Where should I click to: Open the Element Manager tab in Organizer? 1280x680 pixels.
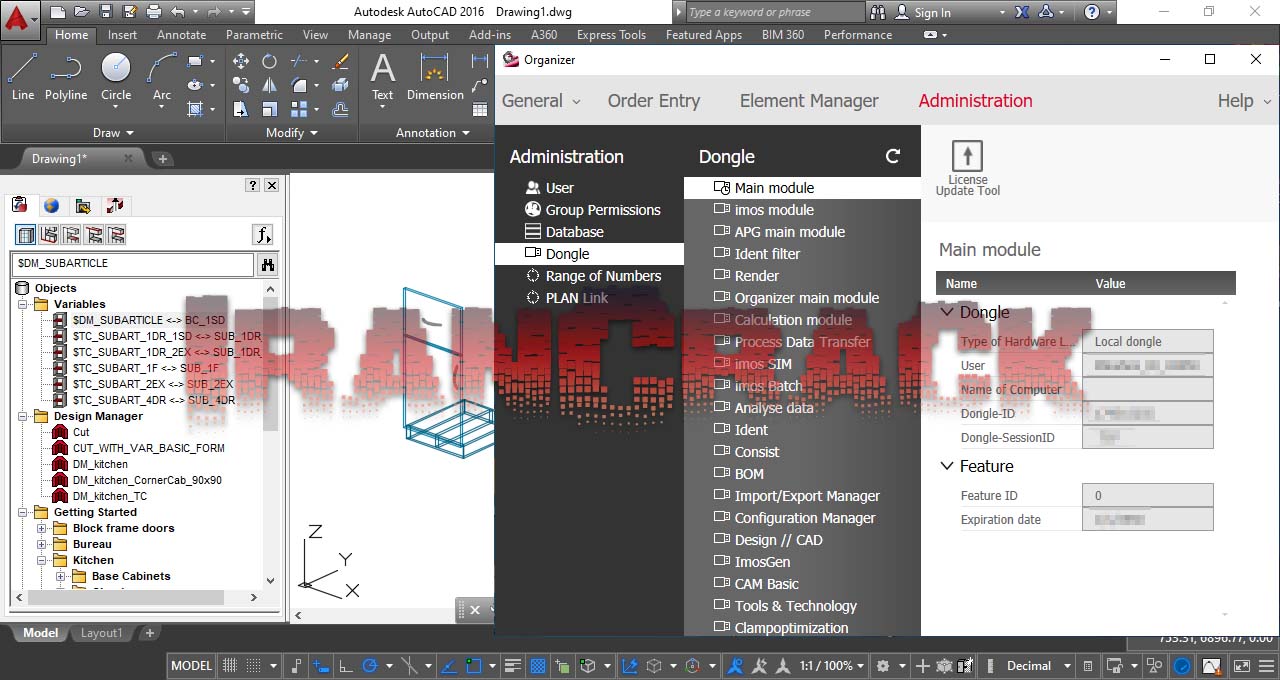pos(808,101)
